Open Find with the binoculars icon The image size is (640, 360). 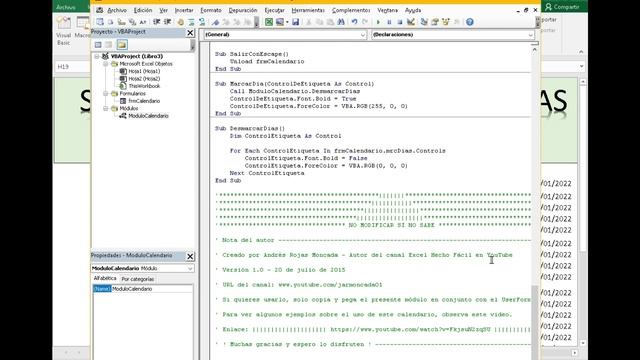[x=341, y=22]
